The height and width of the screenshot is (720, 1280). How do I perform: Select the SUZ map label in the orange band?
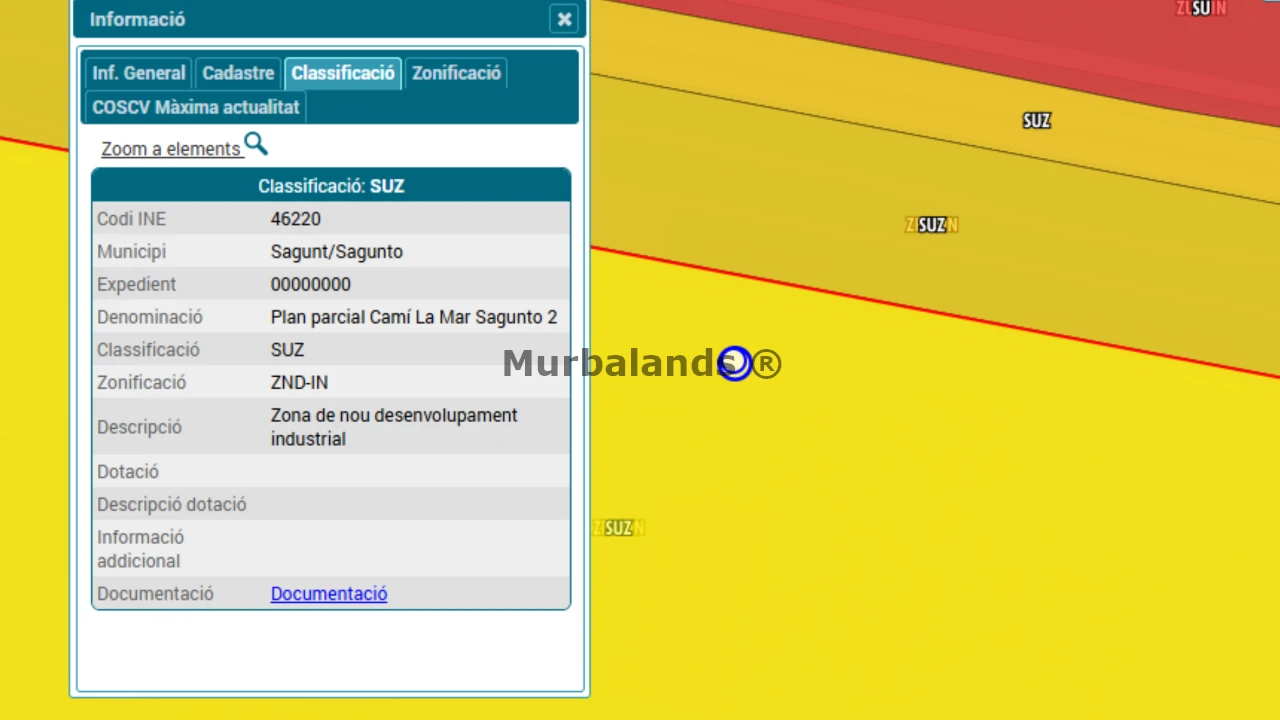tap(1037, 121)
